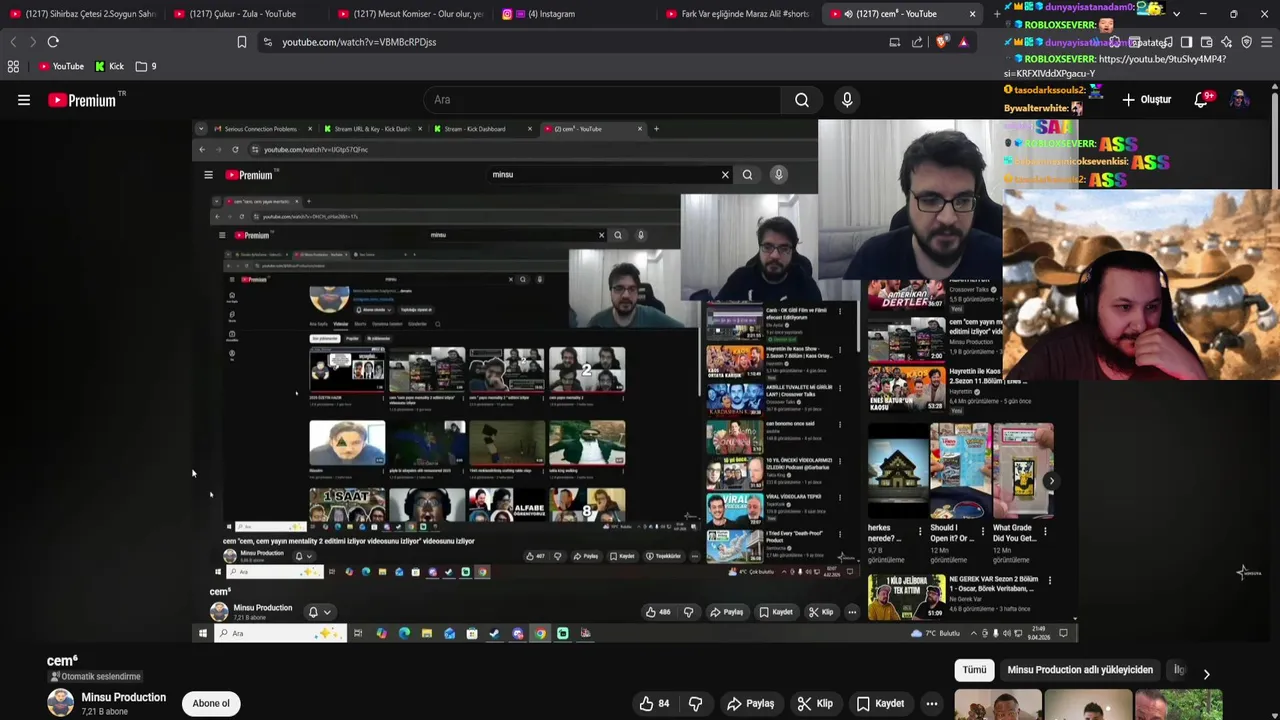
Task: Open the Leo AI sparkle icon
Action: pos(1227,42)
